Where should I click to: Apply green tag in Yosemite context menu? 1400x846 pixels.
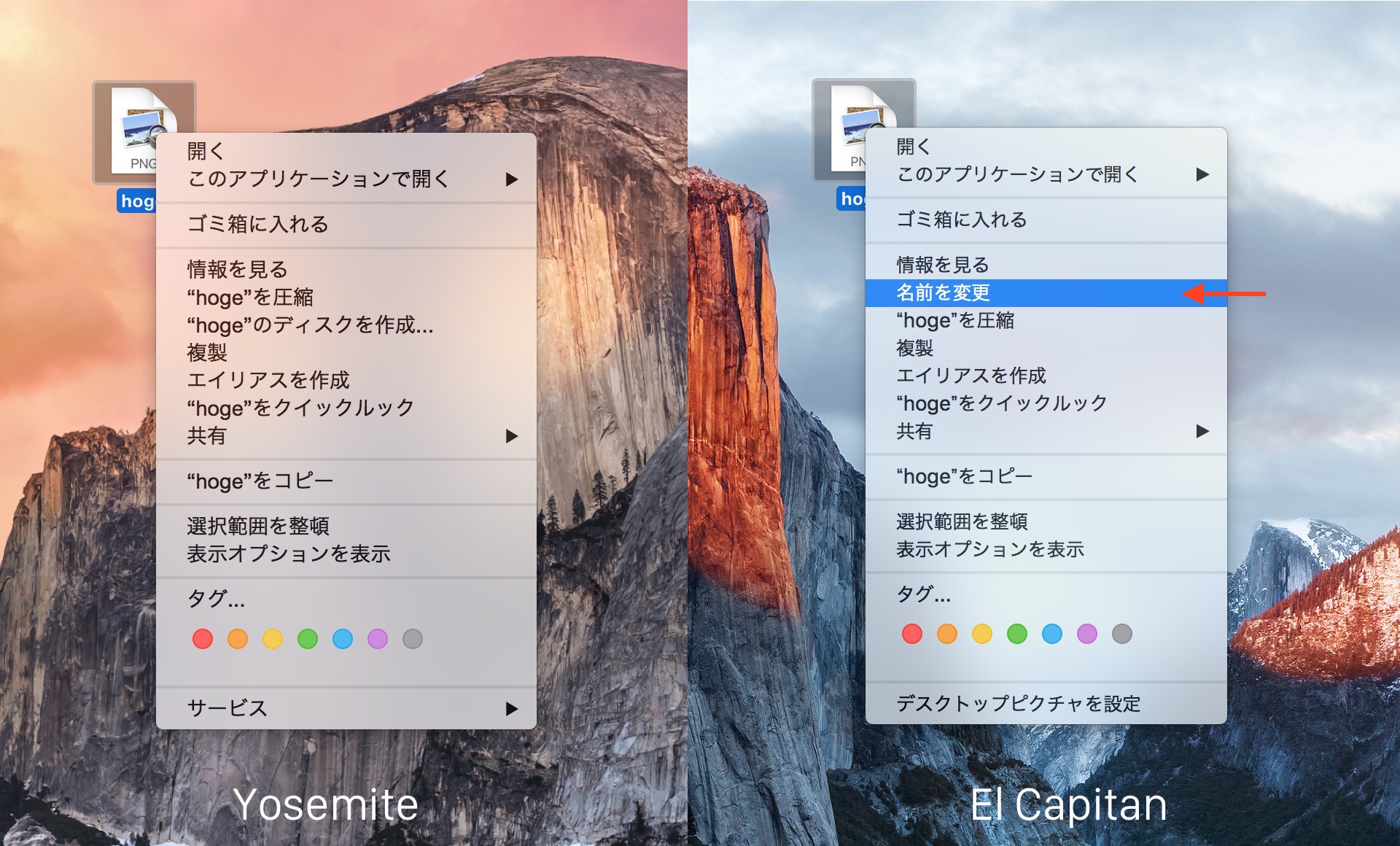308,639
